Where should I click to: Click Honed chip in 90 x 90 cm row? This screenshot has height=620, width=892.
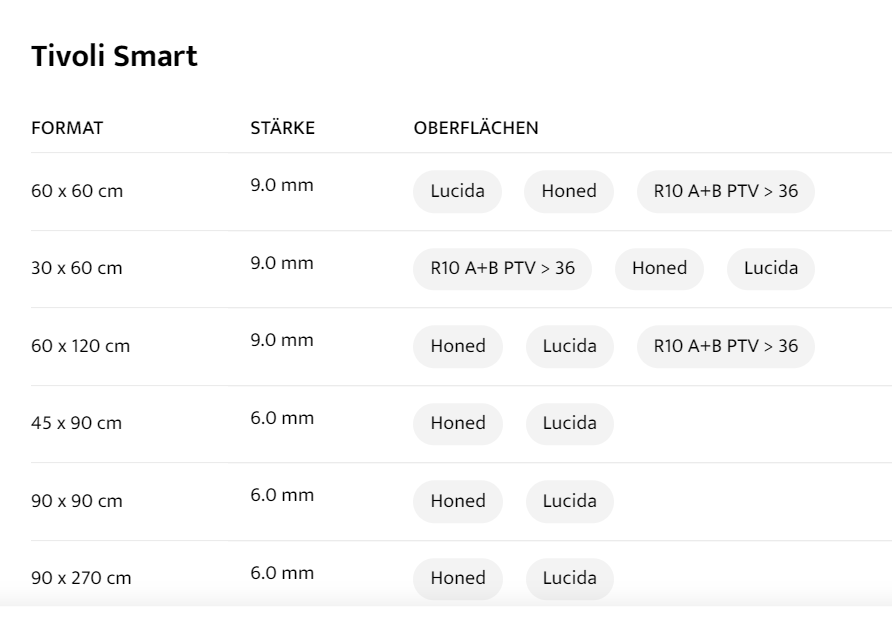pyautogui.click(x=458, y=501)
